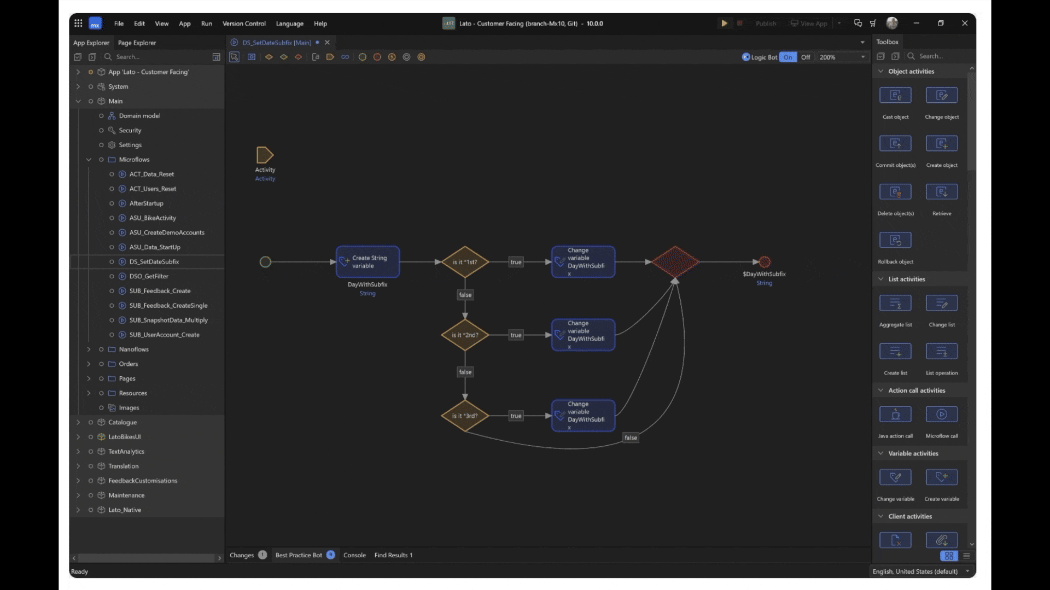This screenshot has width=1050, height=590.
Task: Click the Publish button
Action: point(768,22)
